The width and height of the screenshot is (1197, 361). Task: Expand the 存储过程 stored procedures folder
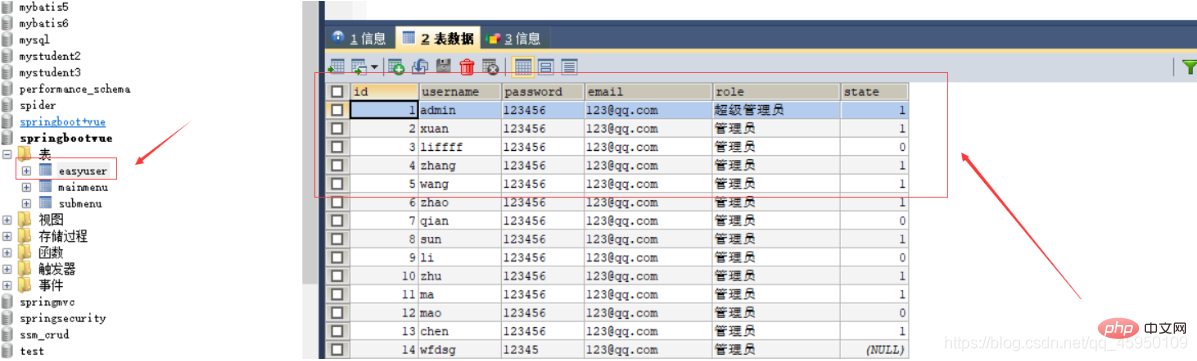click(x=7, y=236)
